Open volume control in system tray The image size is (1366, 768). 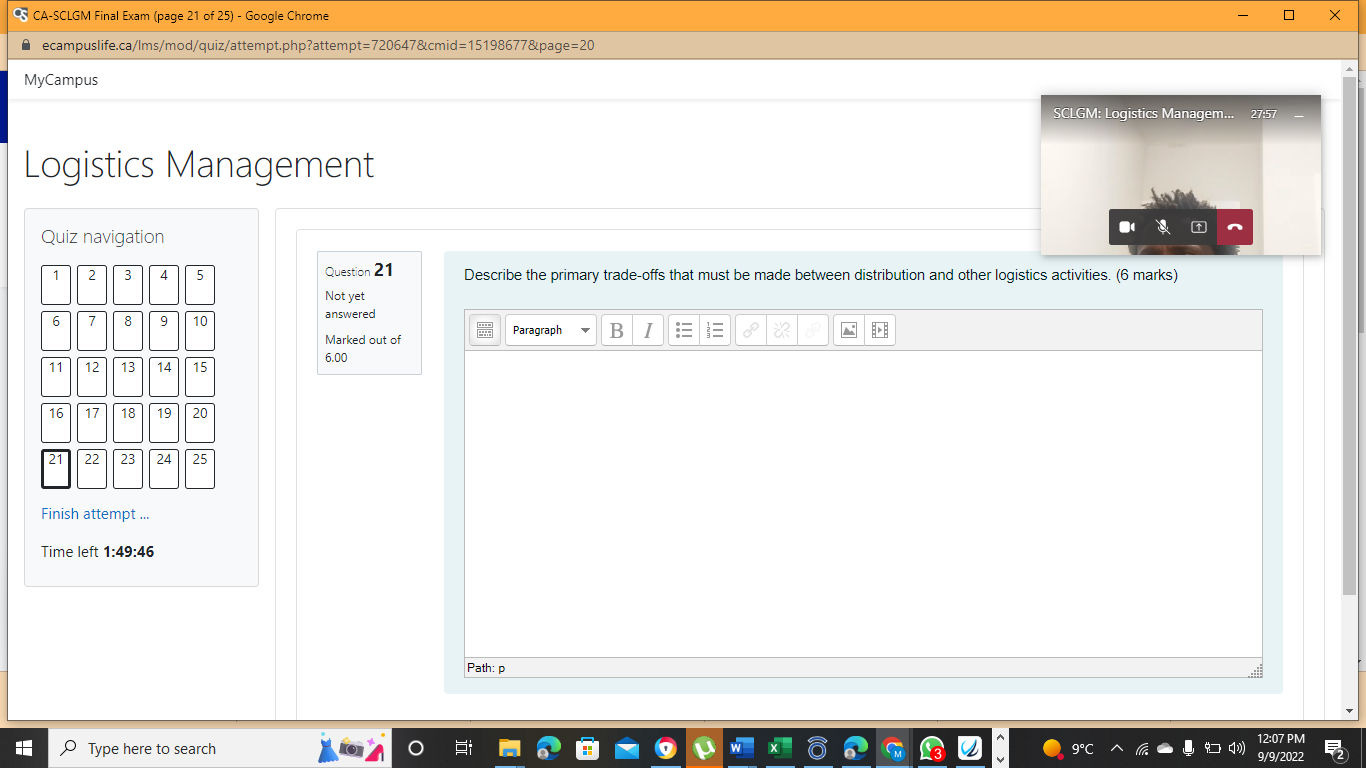coord(1237,748)
